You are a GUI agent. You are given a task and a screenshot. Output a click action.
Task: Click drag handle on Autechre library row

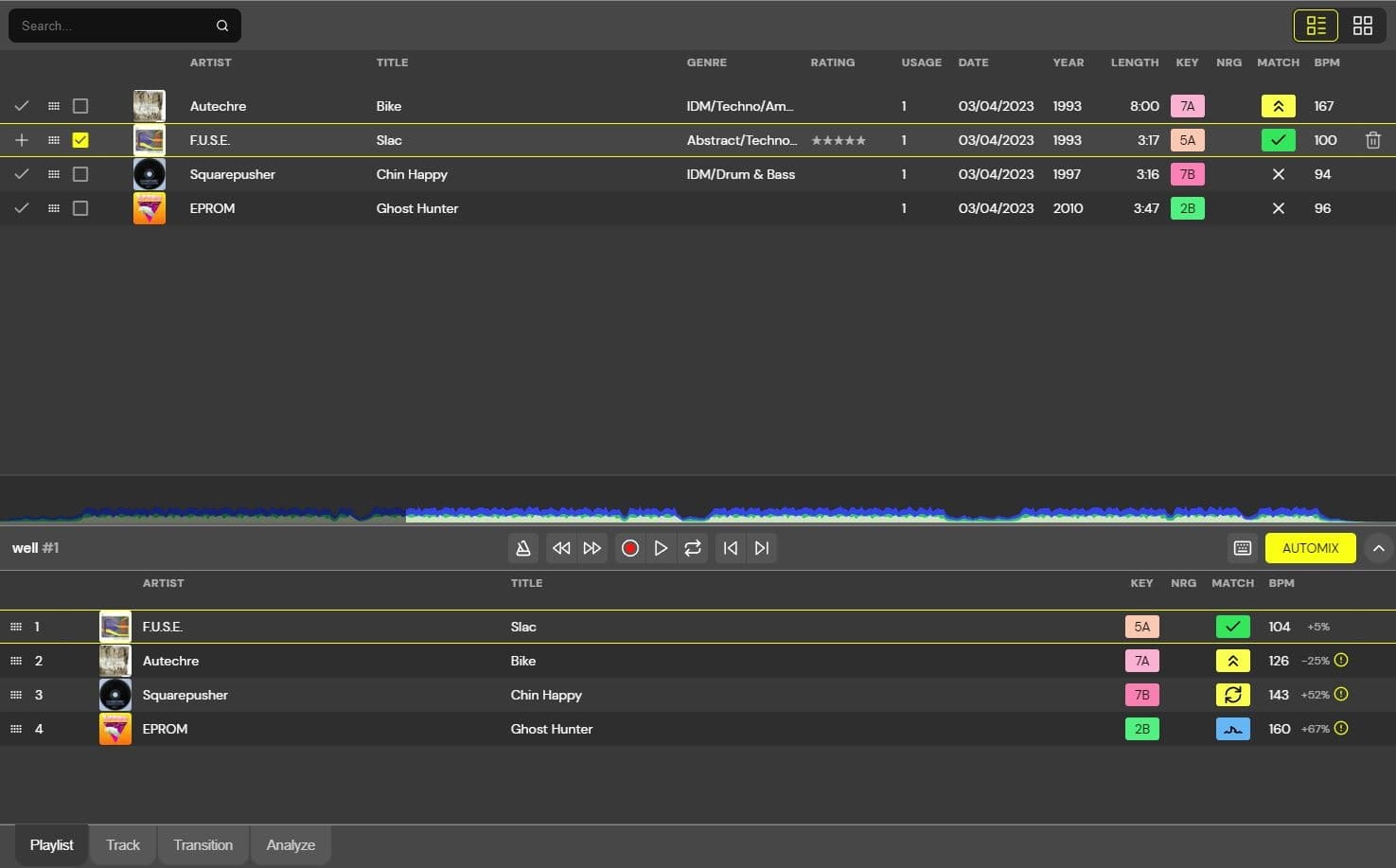click(x=54, y=106)
